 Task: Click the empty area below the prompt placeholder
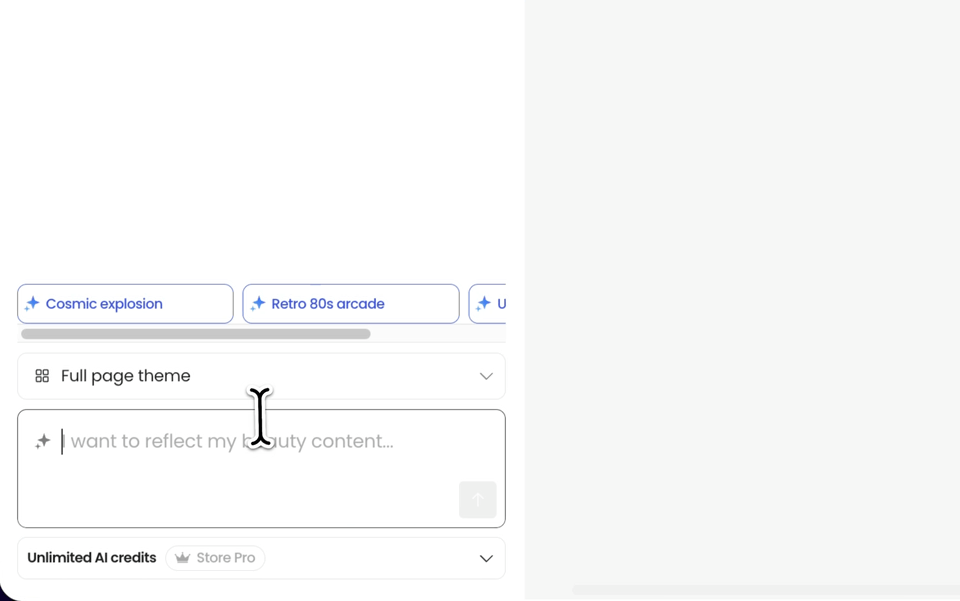tap(240, 495)
